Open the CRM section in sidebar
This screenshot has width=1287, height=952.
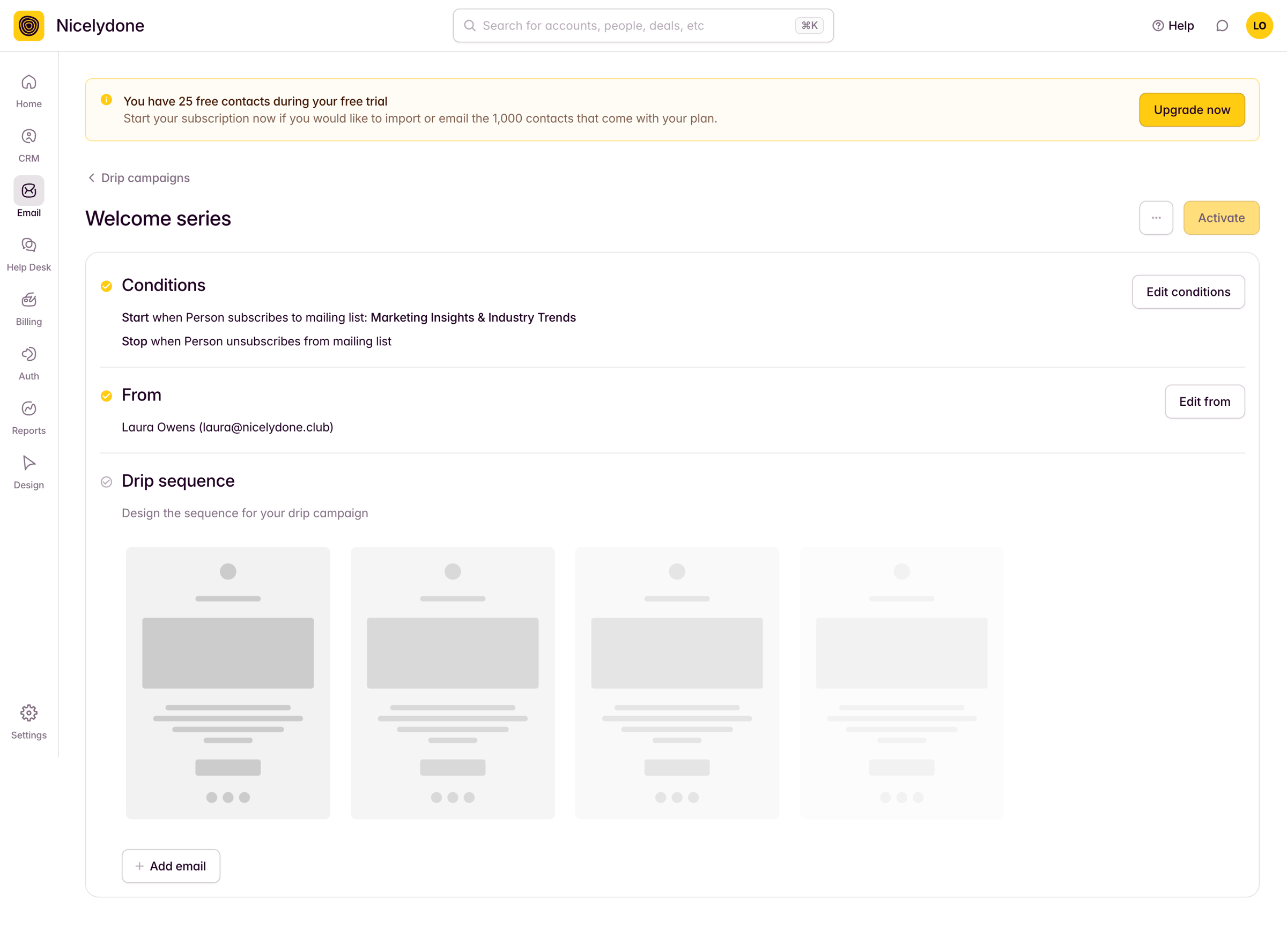pos(29,146)
